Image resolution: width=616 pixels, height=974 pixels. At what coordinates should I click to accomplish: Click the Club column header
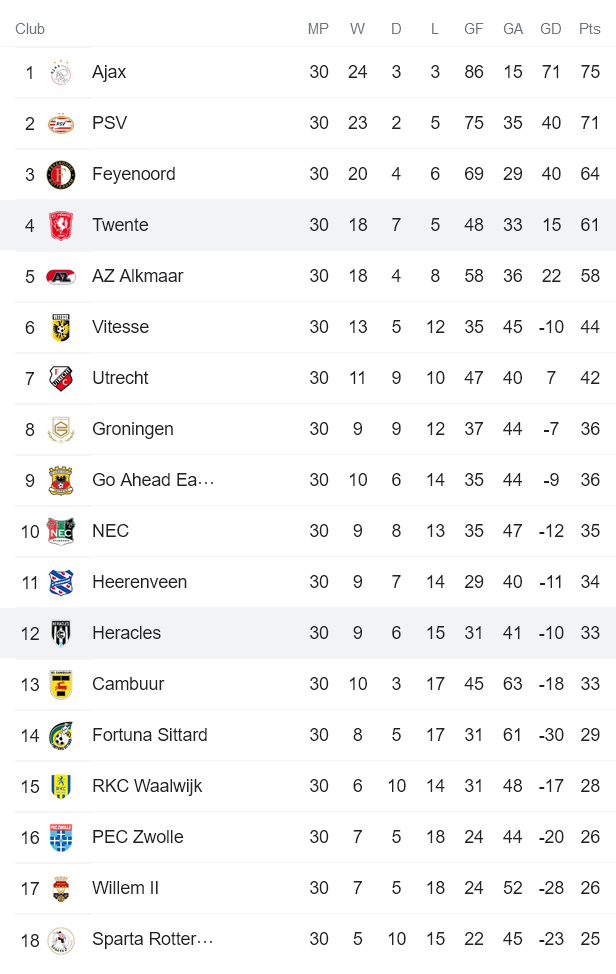30,29
